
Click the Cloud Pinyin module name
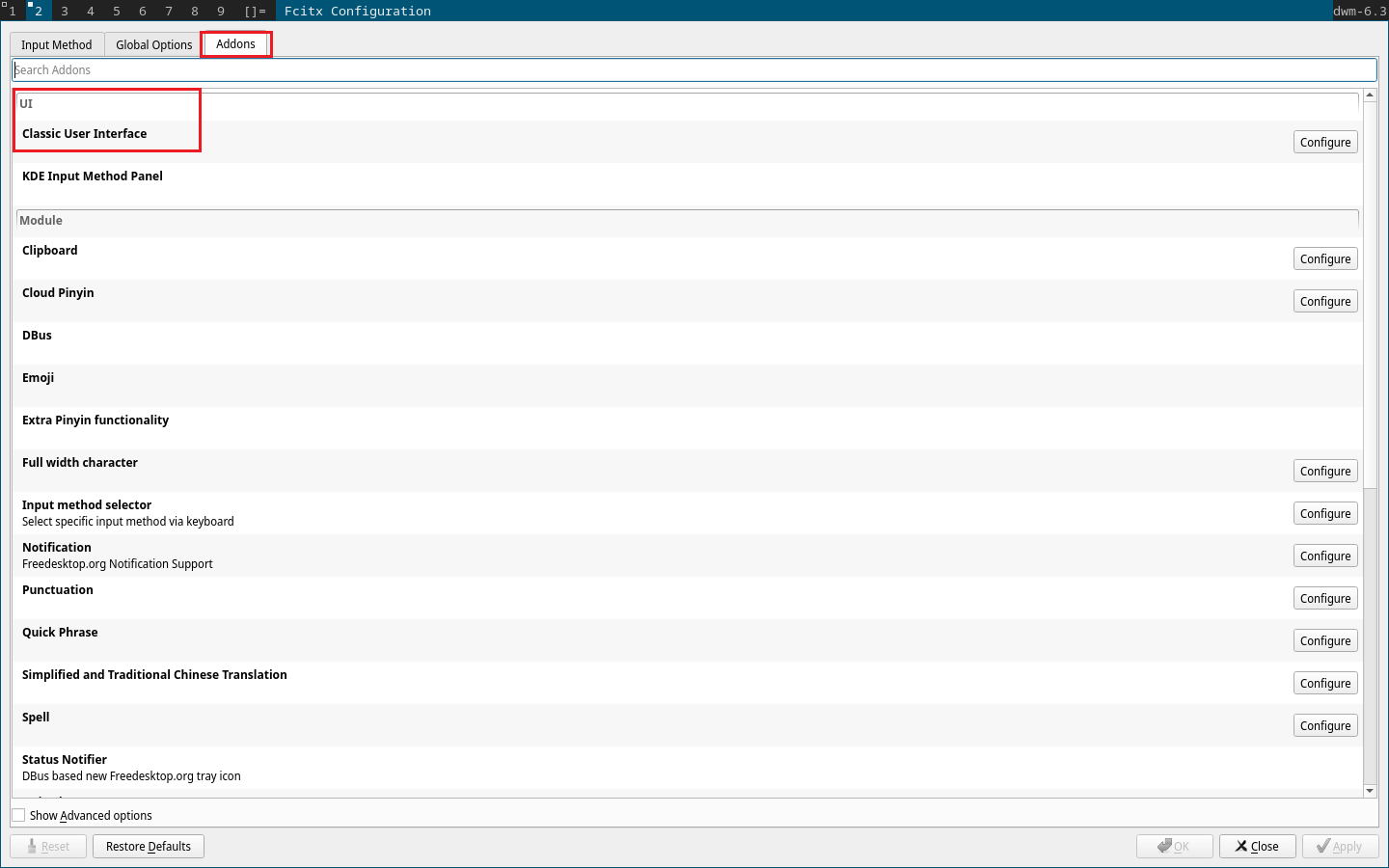tap(58, 293)
